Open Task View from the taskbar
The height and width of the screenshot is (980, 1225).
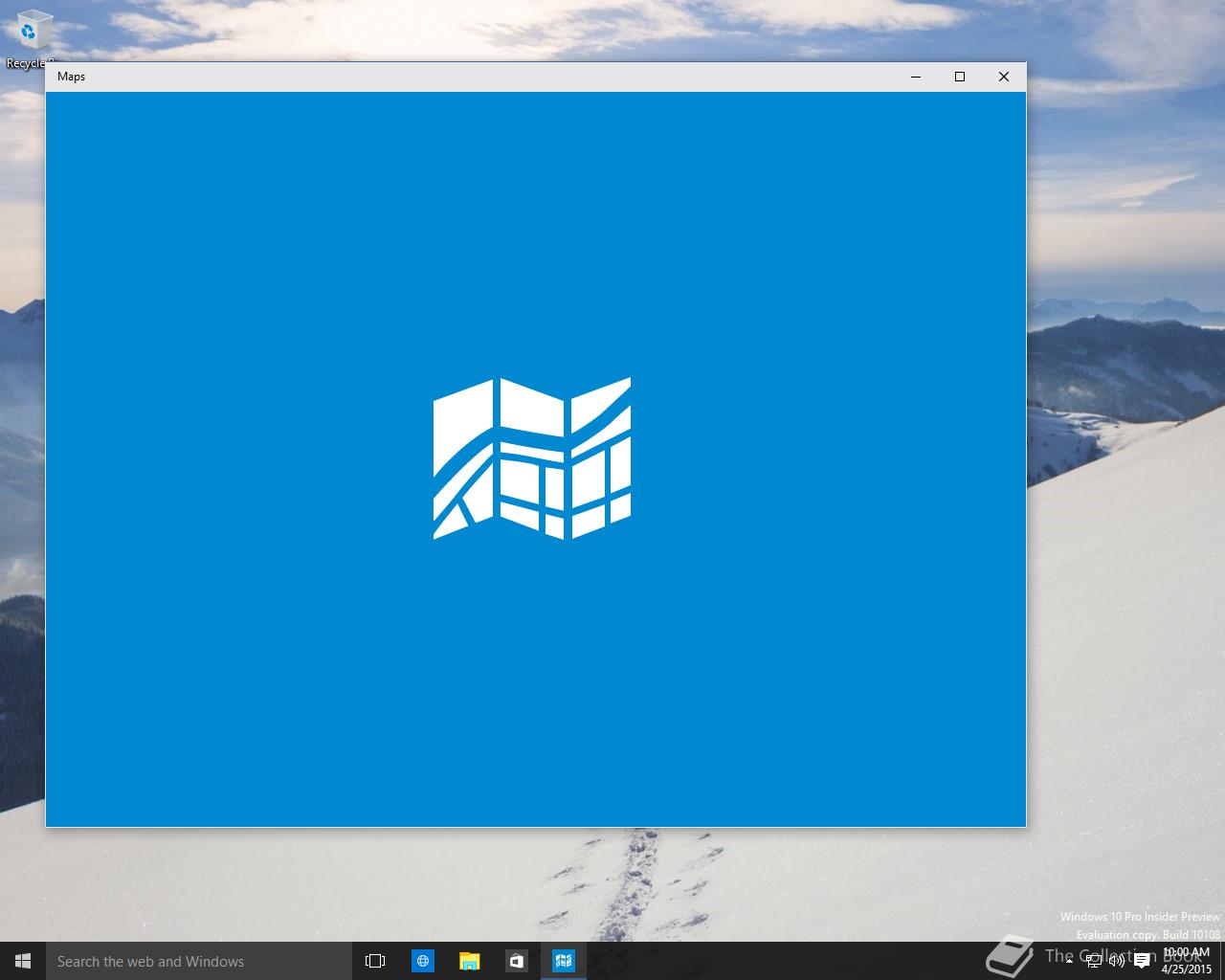[375, 961]
